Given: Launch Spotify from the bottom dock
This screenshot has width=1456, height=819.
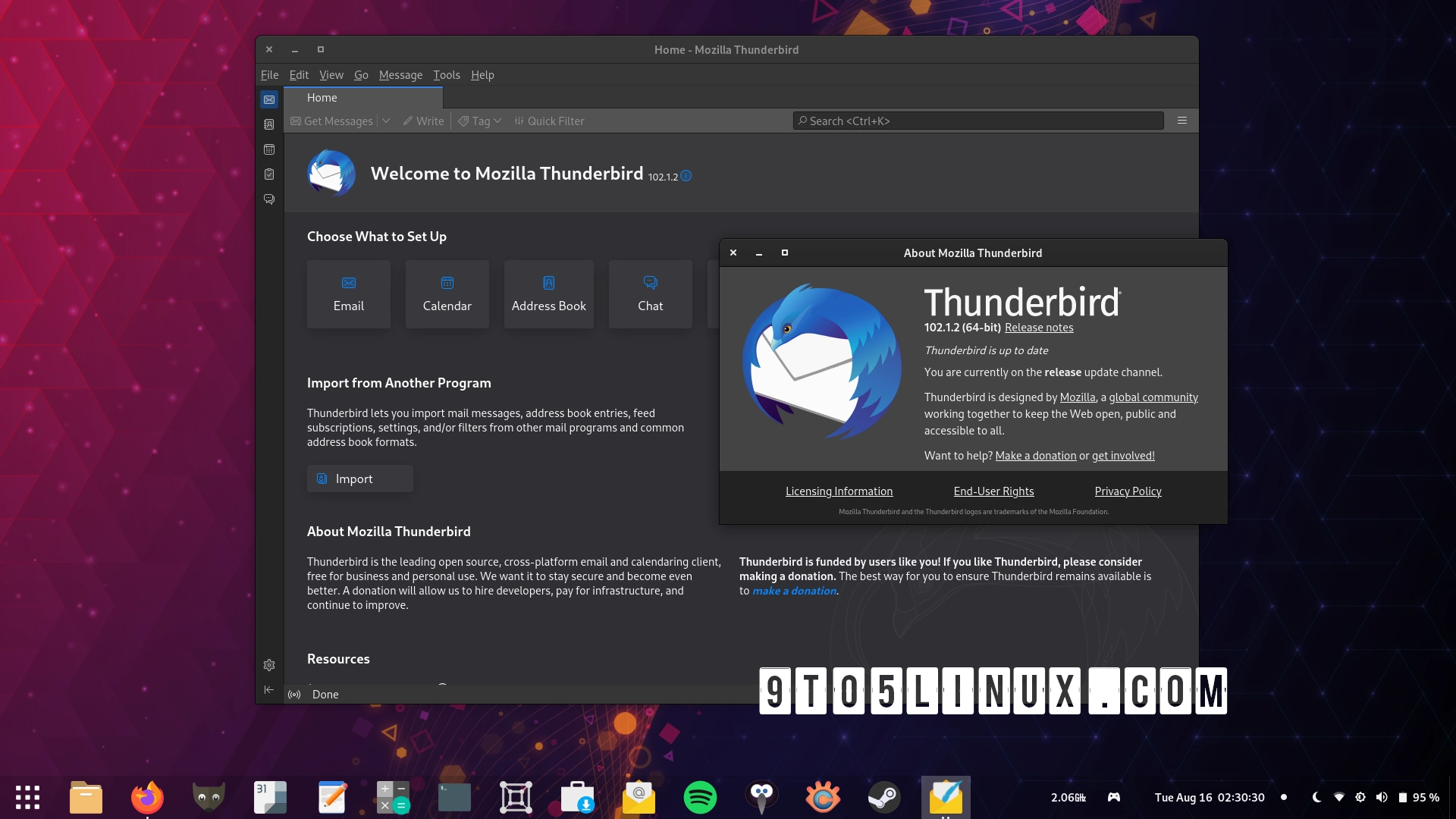Looking at the screenshot, I should (x=701, y=797).
